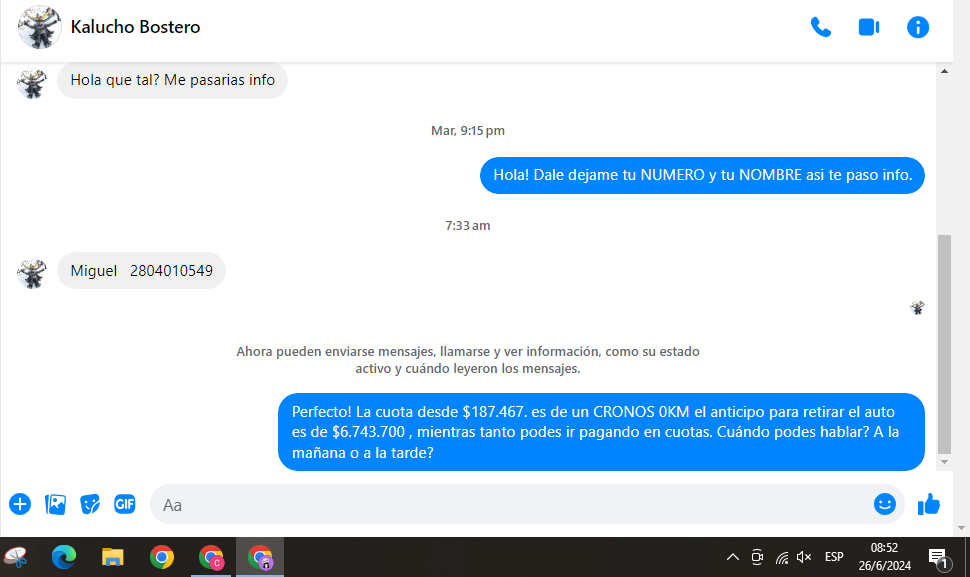This screenshot has height=577, width=970.
Task: Click the Meet Now tray icon
Action: pos(757,557)
